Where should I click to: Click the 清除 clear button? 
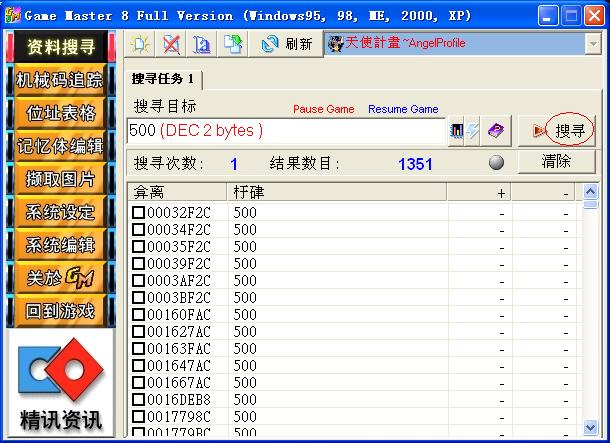[x=556, y=162]
